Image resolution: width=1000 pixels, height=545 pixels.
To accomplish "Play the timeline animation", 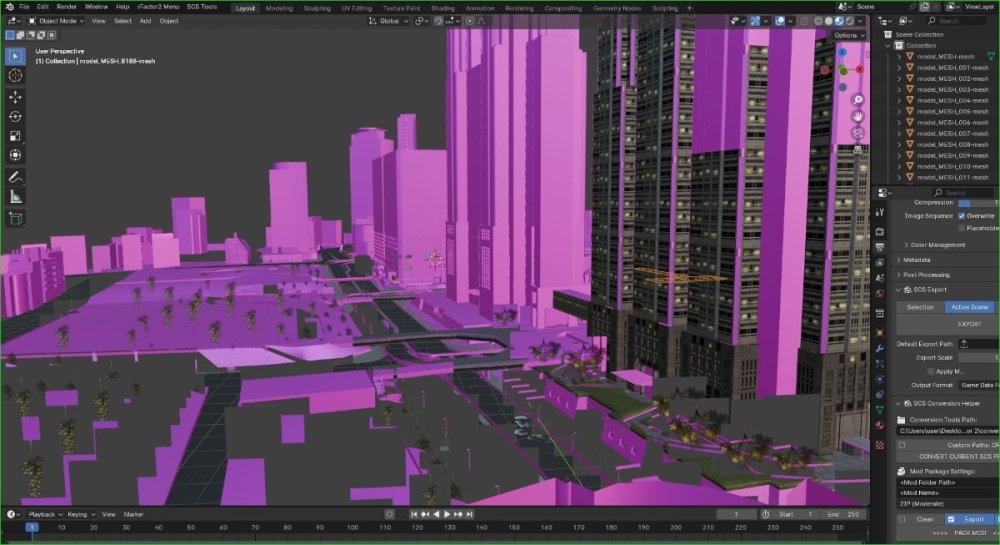I will (447, 514).
